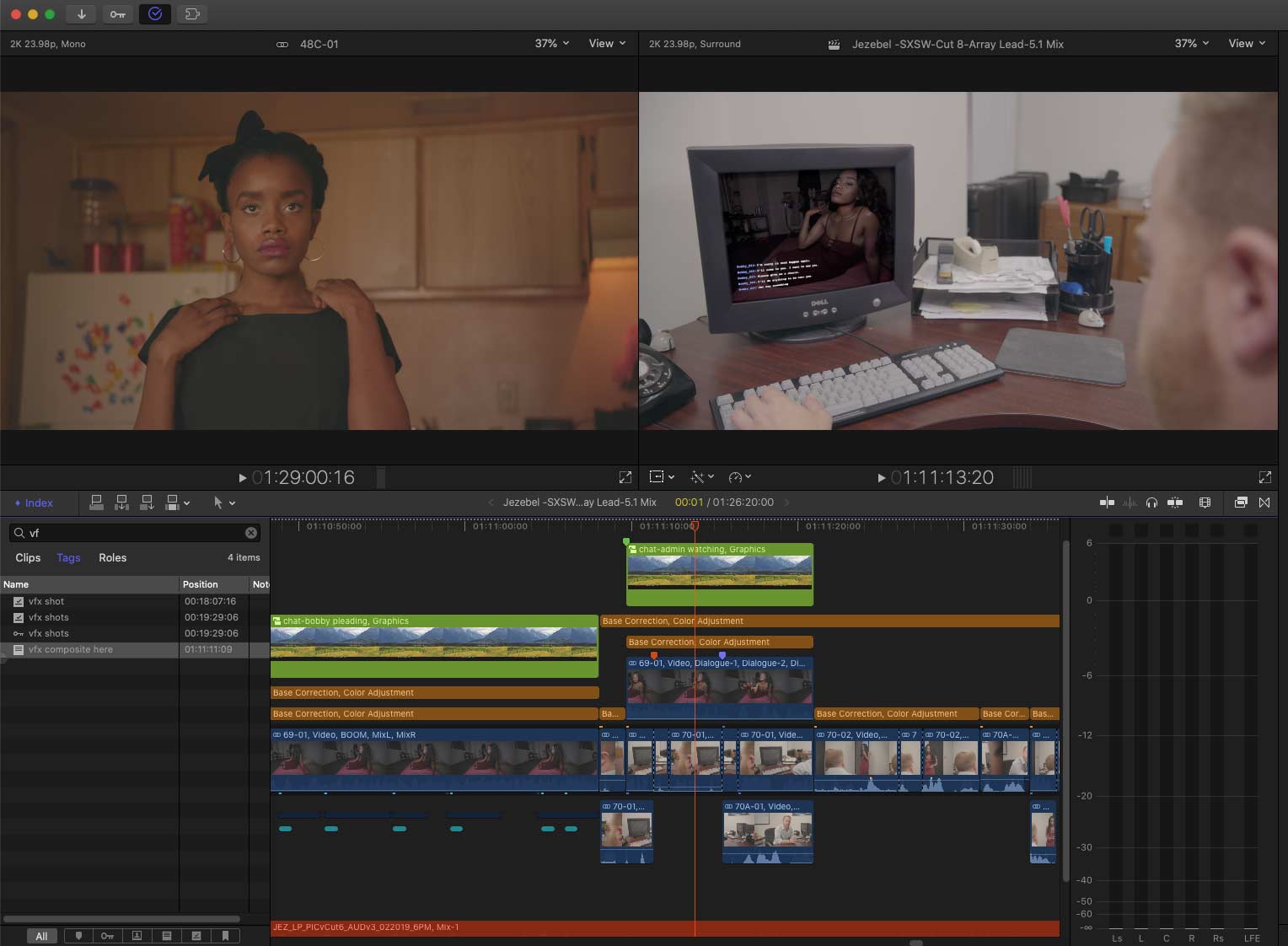This screenshot has height=946, width=1288.
Task: Toggle audio skimming waveform icon
Action: (1130, 503)
